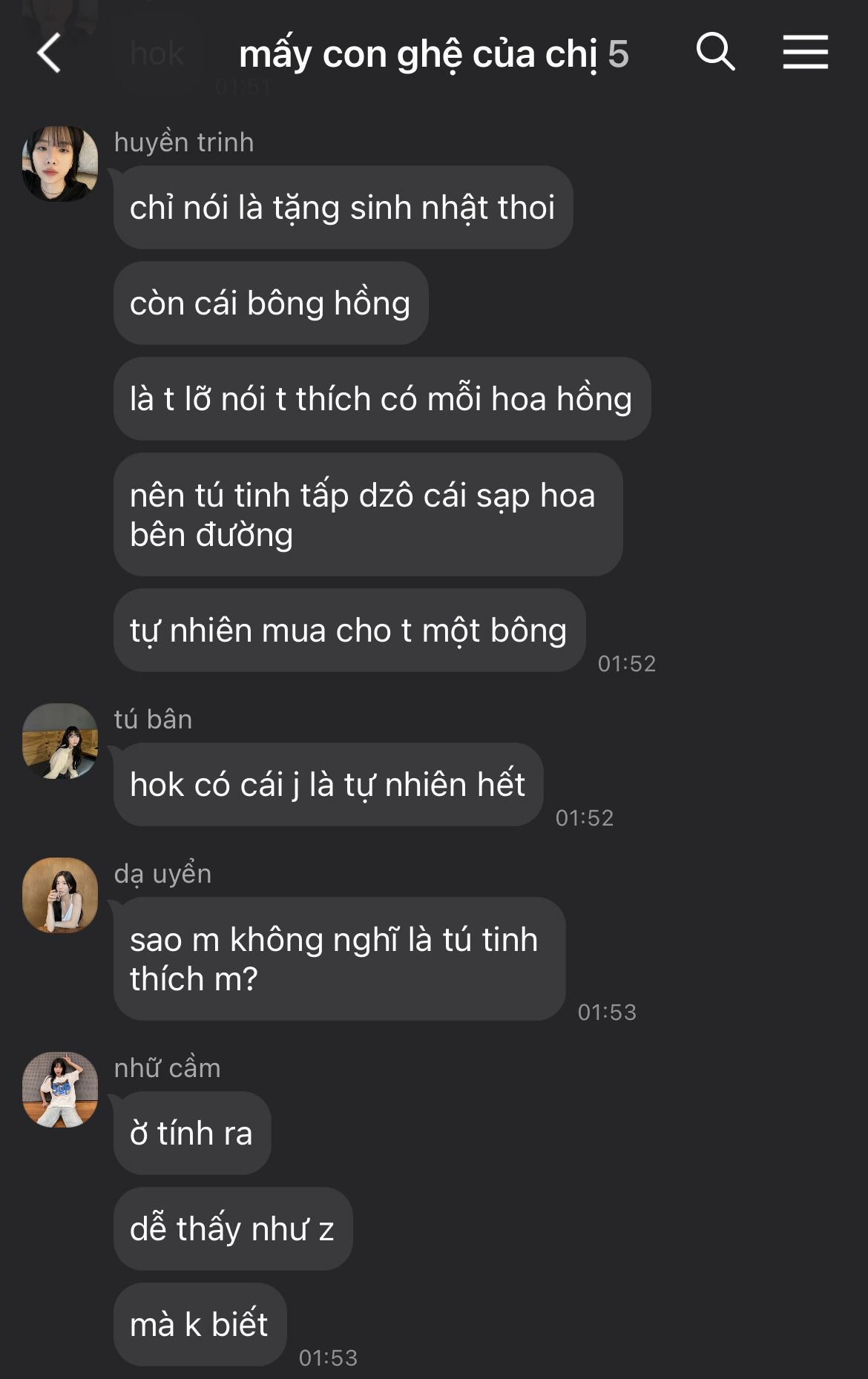This screenshot has width=868, height=1379.
Task: Tap message 'tự nhiên mua cho t một bông'
Action: coord(349,631)
